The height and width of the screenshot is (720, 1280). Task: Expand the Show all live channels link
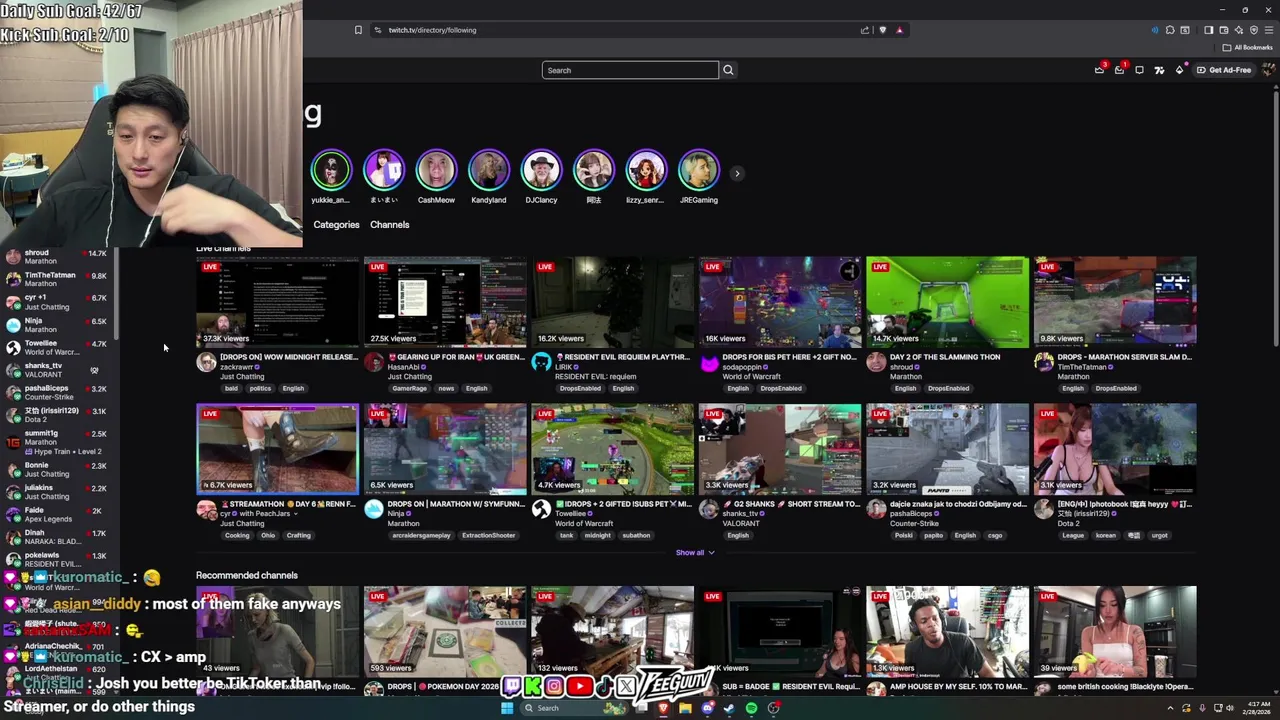[695, 552]
